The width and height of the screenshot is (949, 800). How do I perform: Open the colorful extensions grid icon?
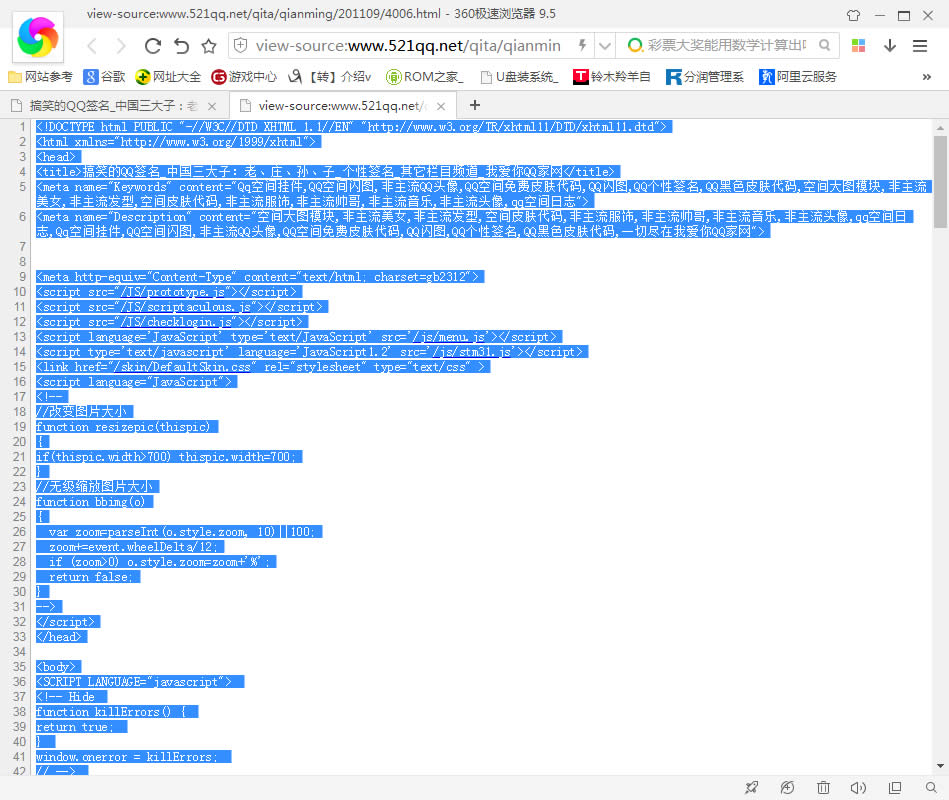(858, 46)
